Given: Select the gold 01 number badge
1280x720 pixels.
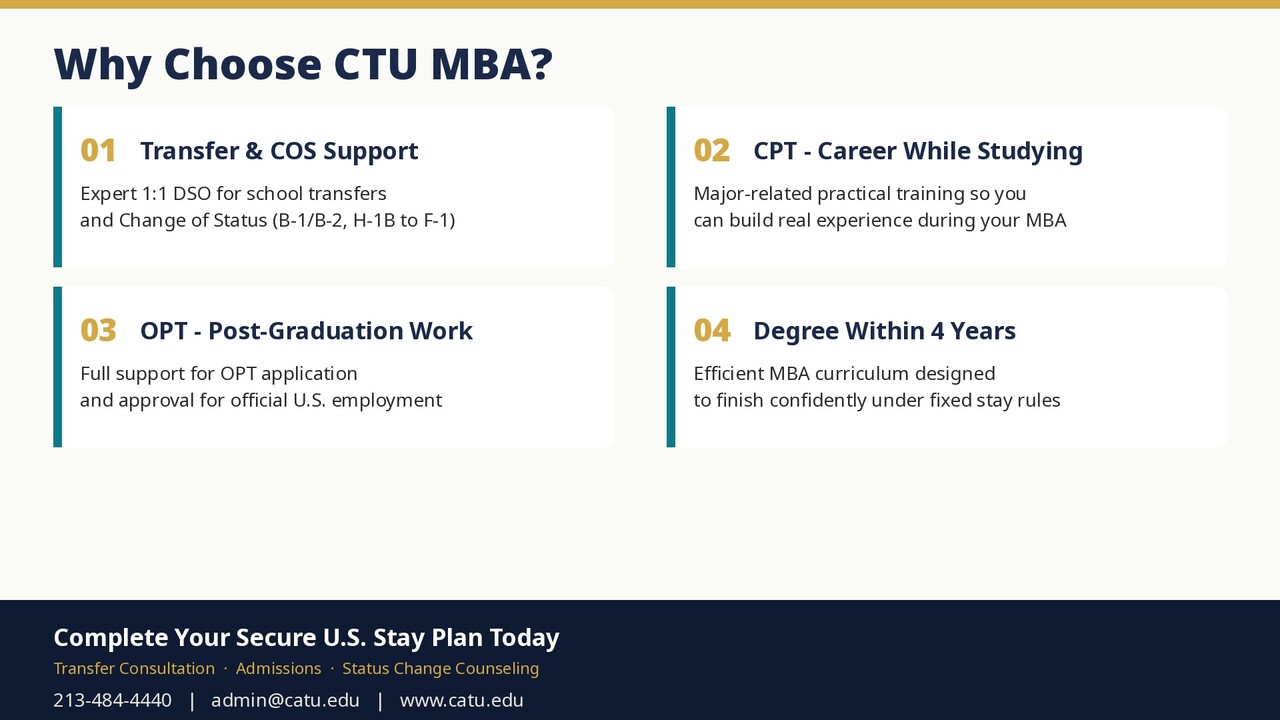Looking at the screenshot, I should click(x=98, y=151).
